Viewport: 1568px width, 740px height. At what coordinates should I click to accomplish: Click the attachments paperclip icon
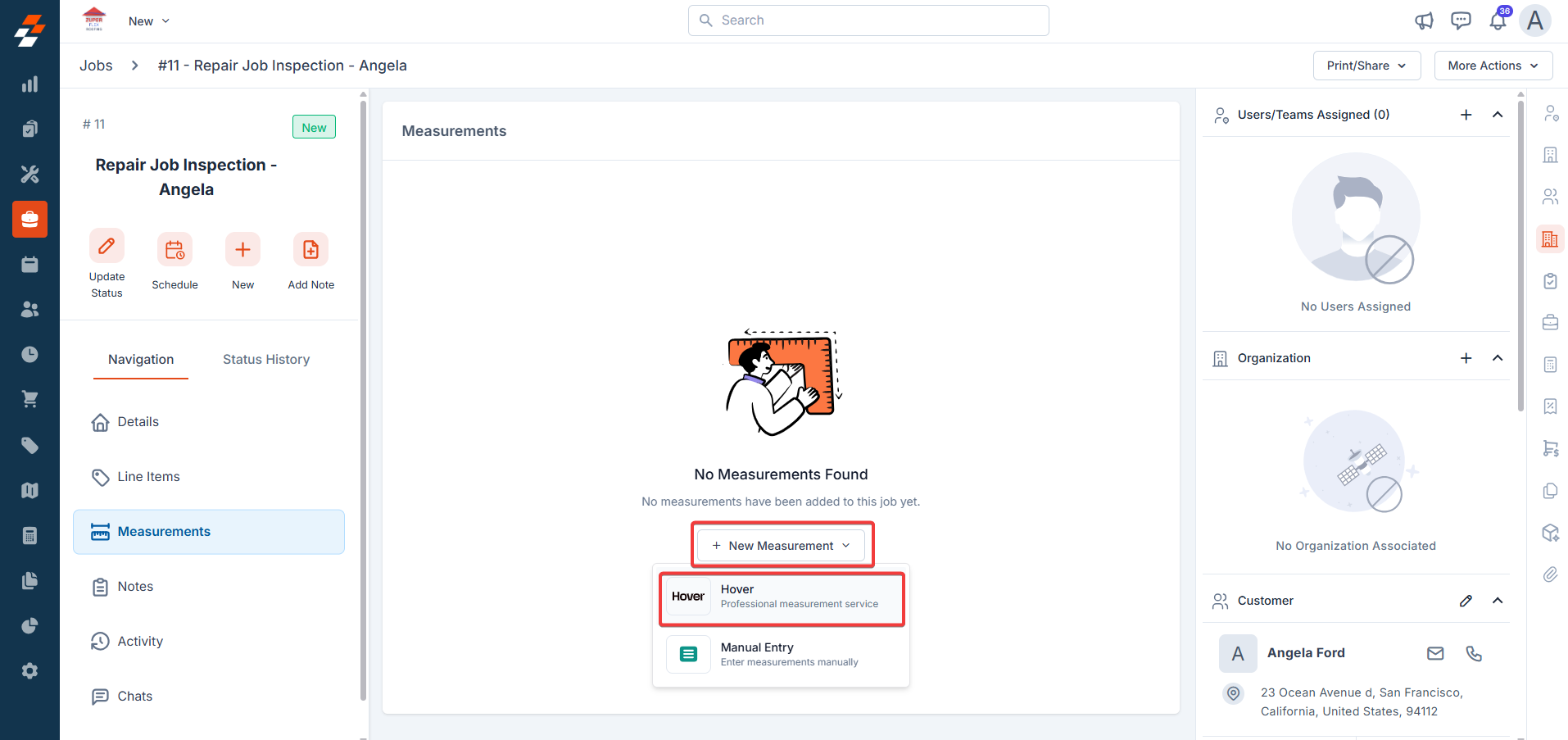pos(1550,574)
